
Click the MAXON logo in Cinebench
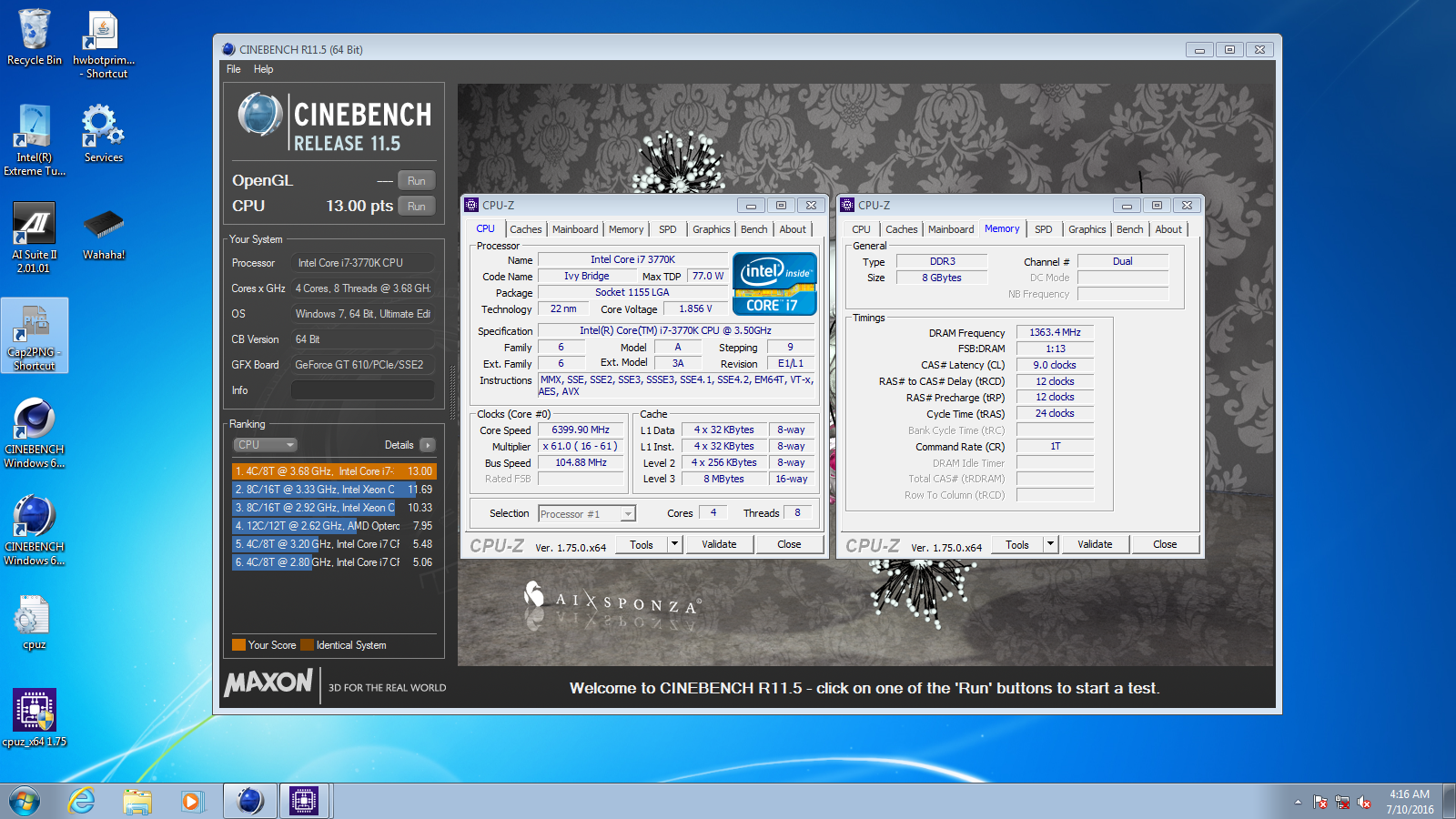click(268, 682)
